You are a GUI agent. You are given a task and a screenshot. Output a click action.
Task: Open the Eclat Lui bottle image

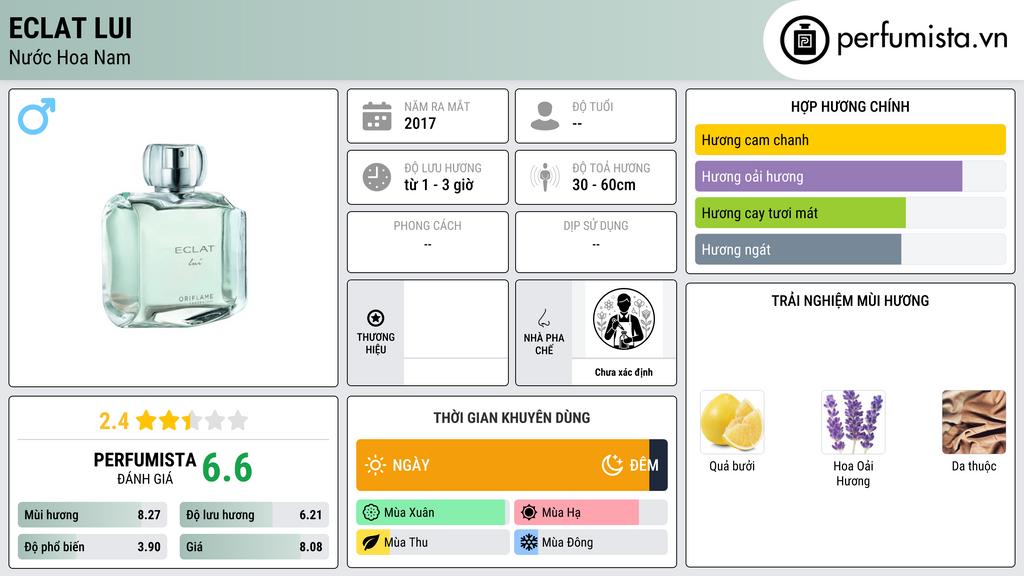[174, 236]
